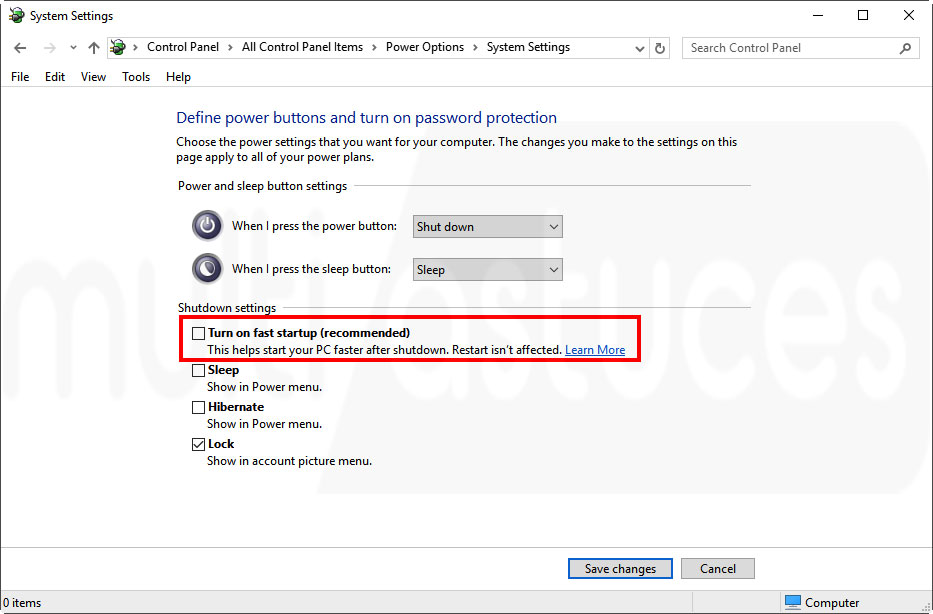Check the Hibernate checkbox
This screenshot has width=933, height=614.
coord(198,407)
